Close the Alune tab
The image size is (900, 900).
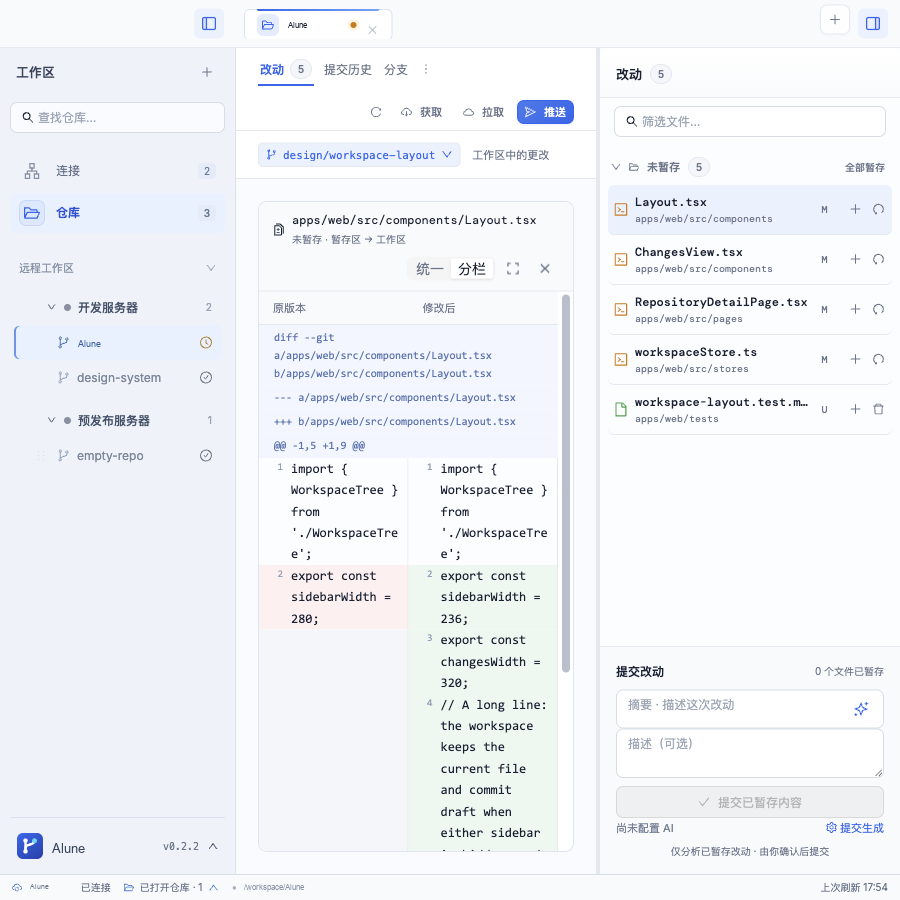pos(373,30)
